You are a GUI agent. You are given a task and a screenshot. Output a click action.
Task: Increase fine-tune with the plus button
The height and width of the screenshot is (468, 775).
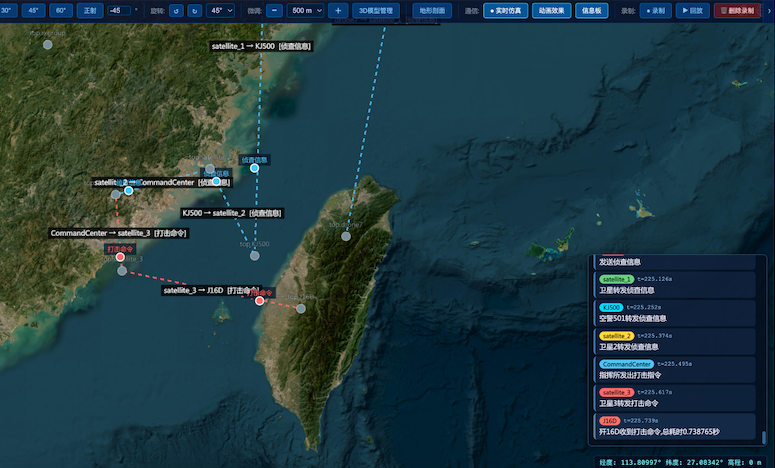pyautogui.click(x=338, y=10)
